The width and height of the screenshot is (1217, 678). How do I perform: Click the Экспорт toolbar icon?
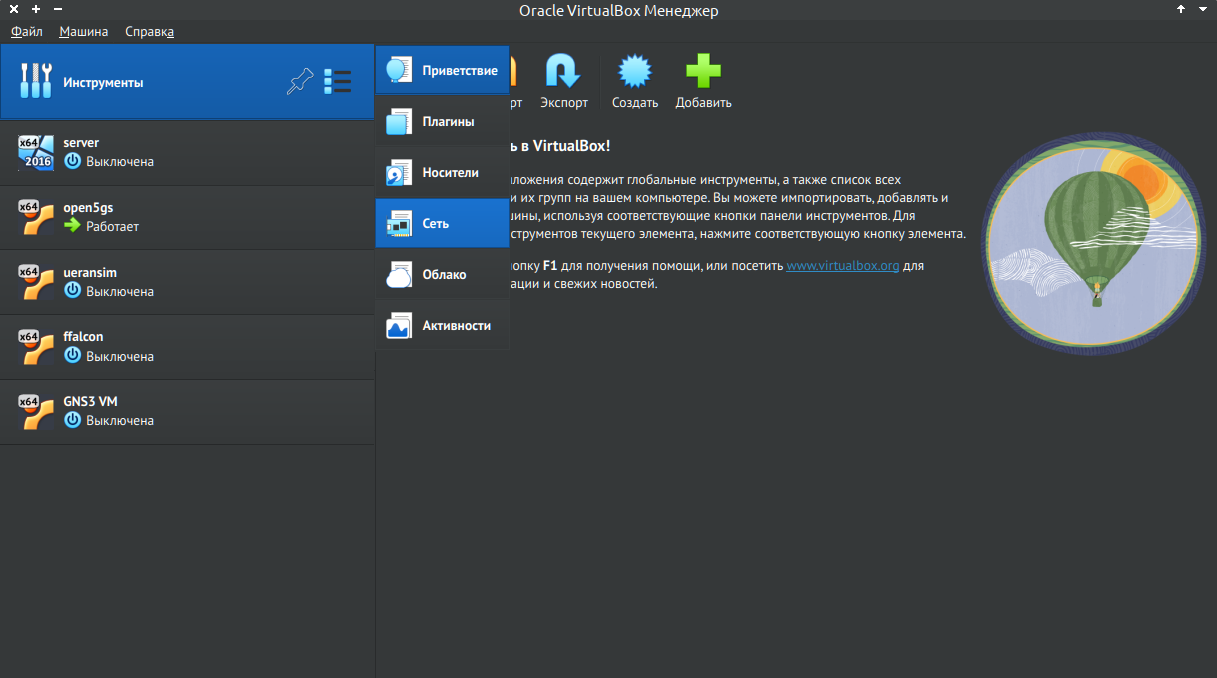[563, 72]
